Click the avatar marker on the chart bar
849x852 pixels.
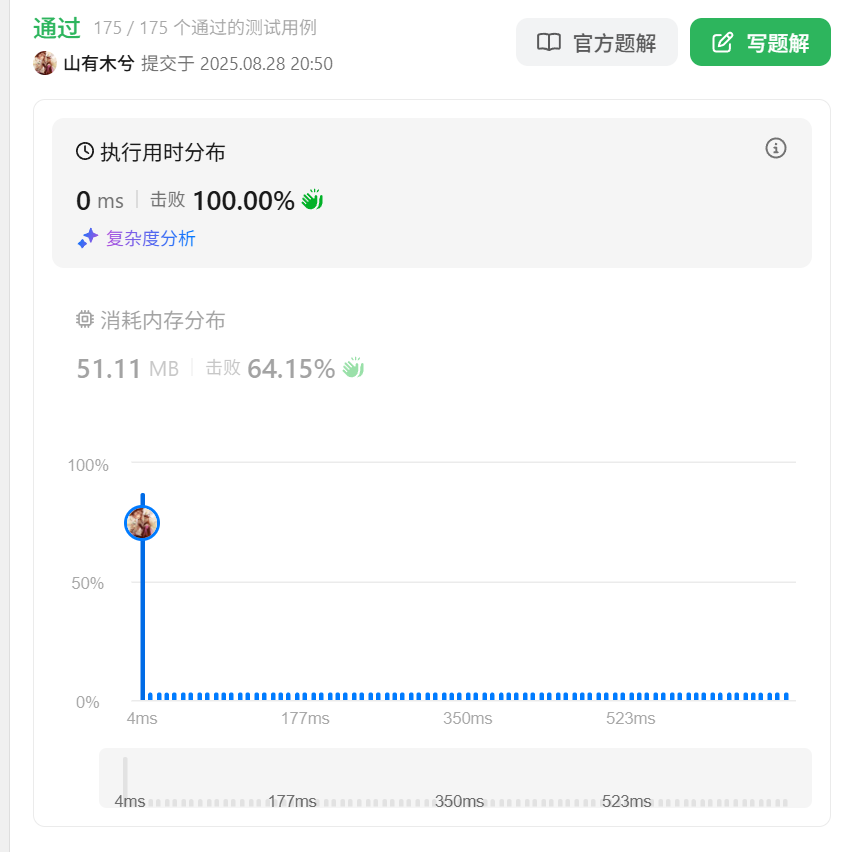142,523
